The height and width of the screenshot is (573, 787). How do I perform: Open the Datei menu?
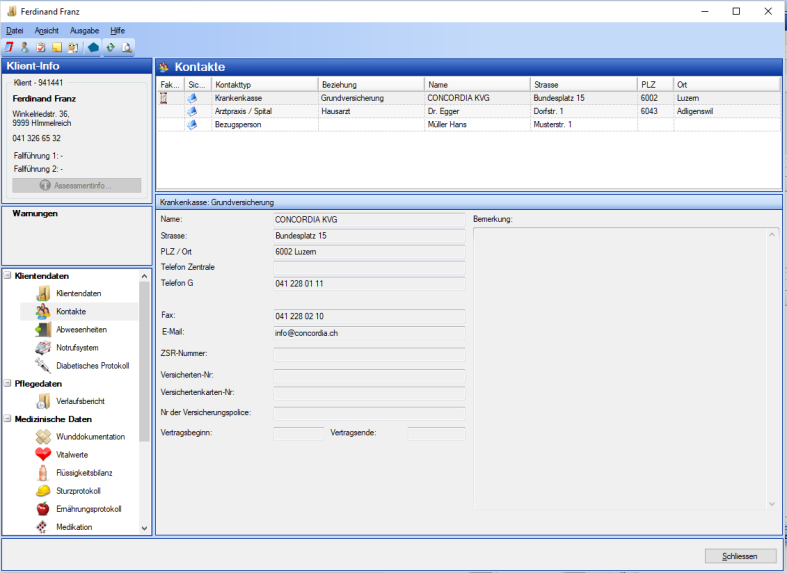pos(14,31)
